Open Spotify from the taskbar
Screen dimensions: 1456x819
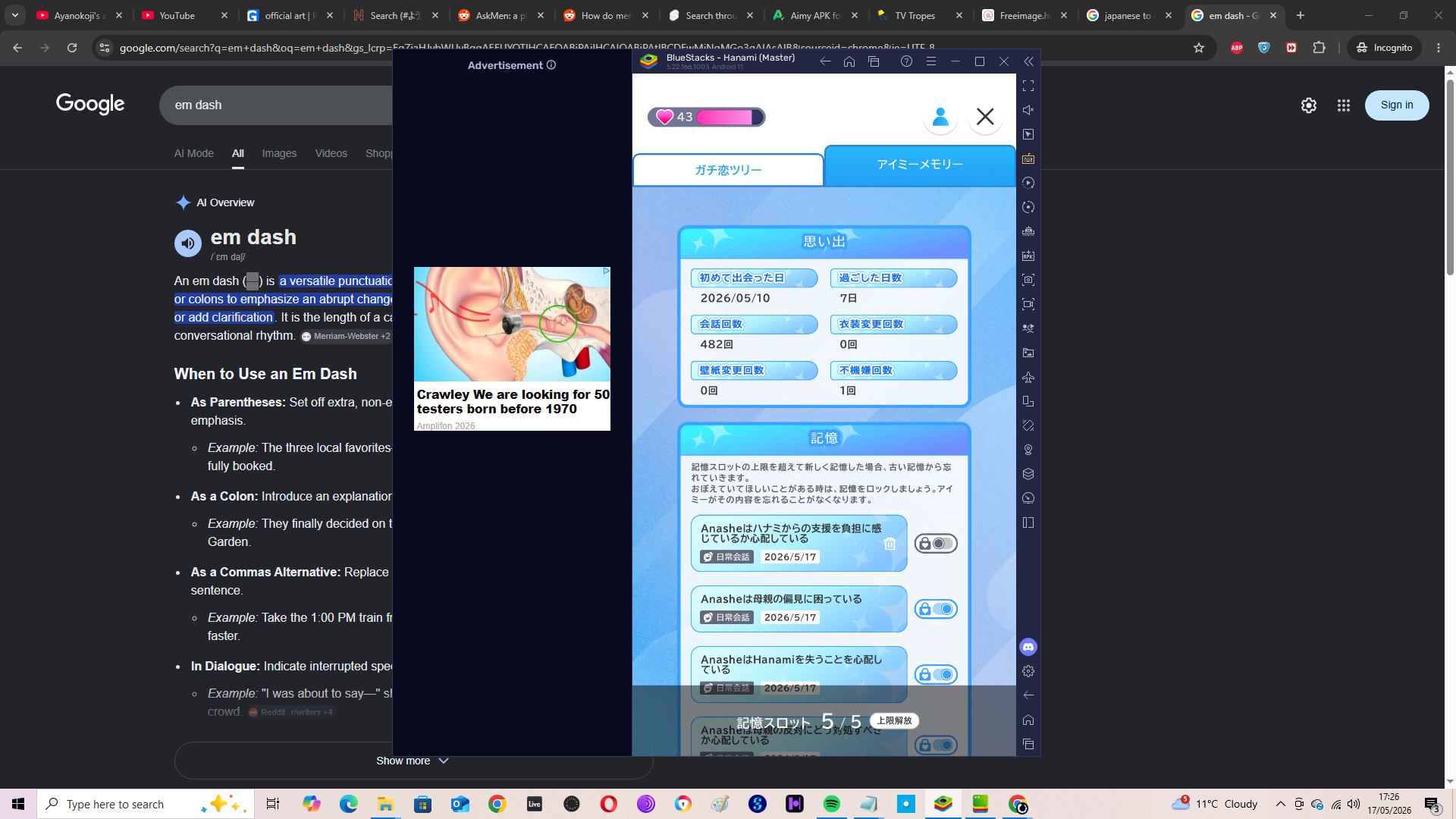click(x=831, y=804)
